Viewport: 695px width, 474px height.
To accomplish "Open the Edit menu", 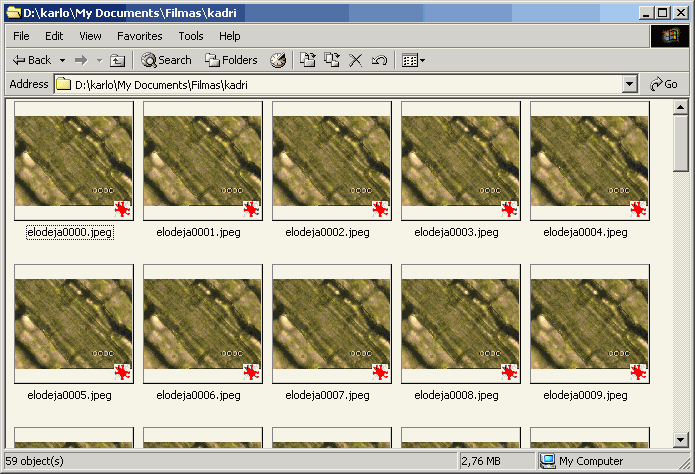I will 54,36.
